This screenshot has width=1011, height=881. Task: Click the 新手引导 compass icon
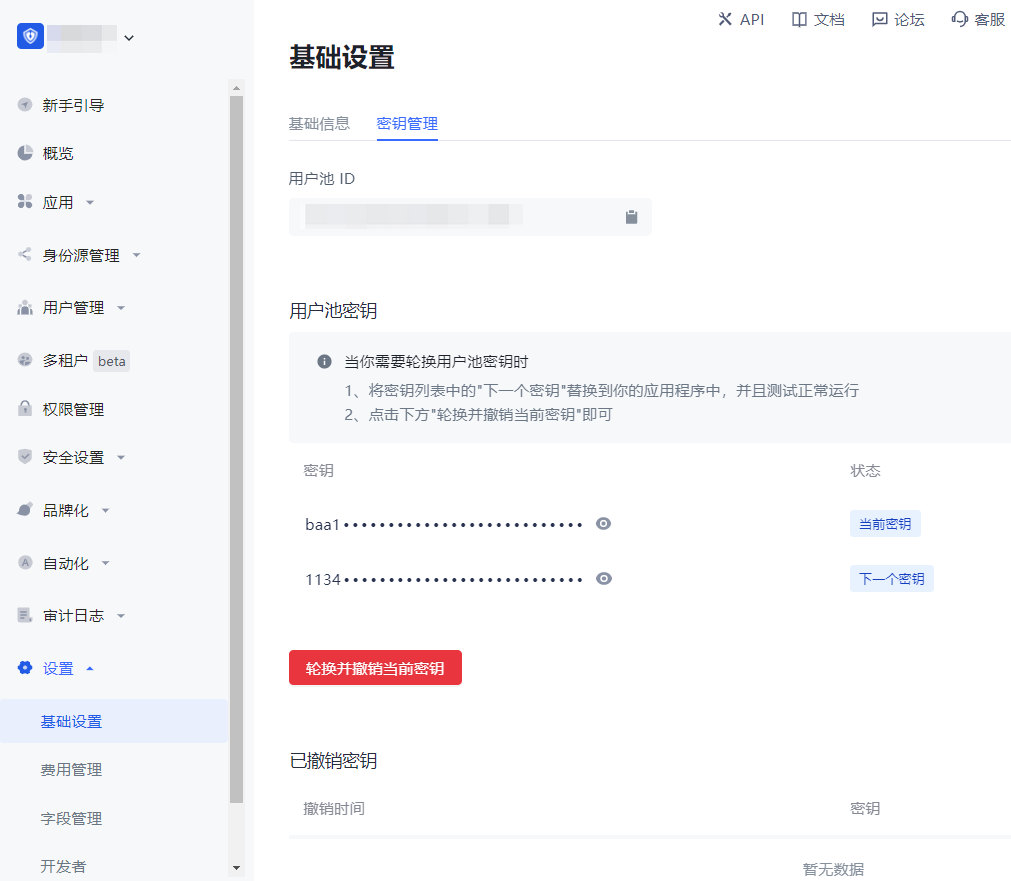[25, 105]
